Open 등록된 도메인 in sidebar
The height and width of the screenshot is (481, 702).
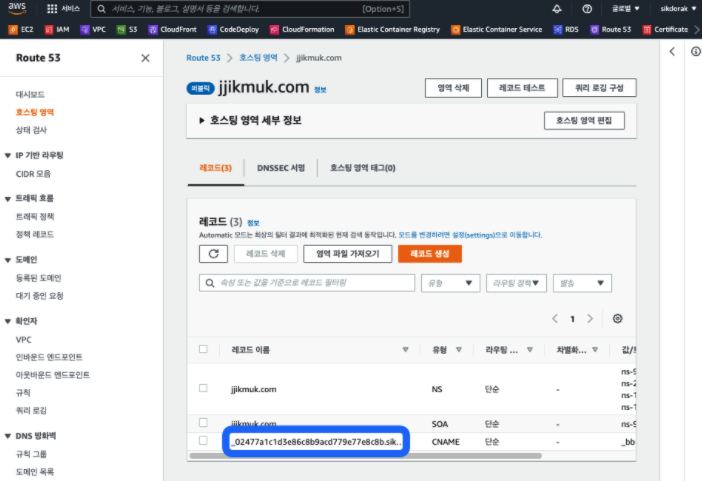point(39,278)
